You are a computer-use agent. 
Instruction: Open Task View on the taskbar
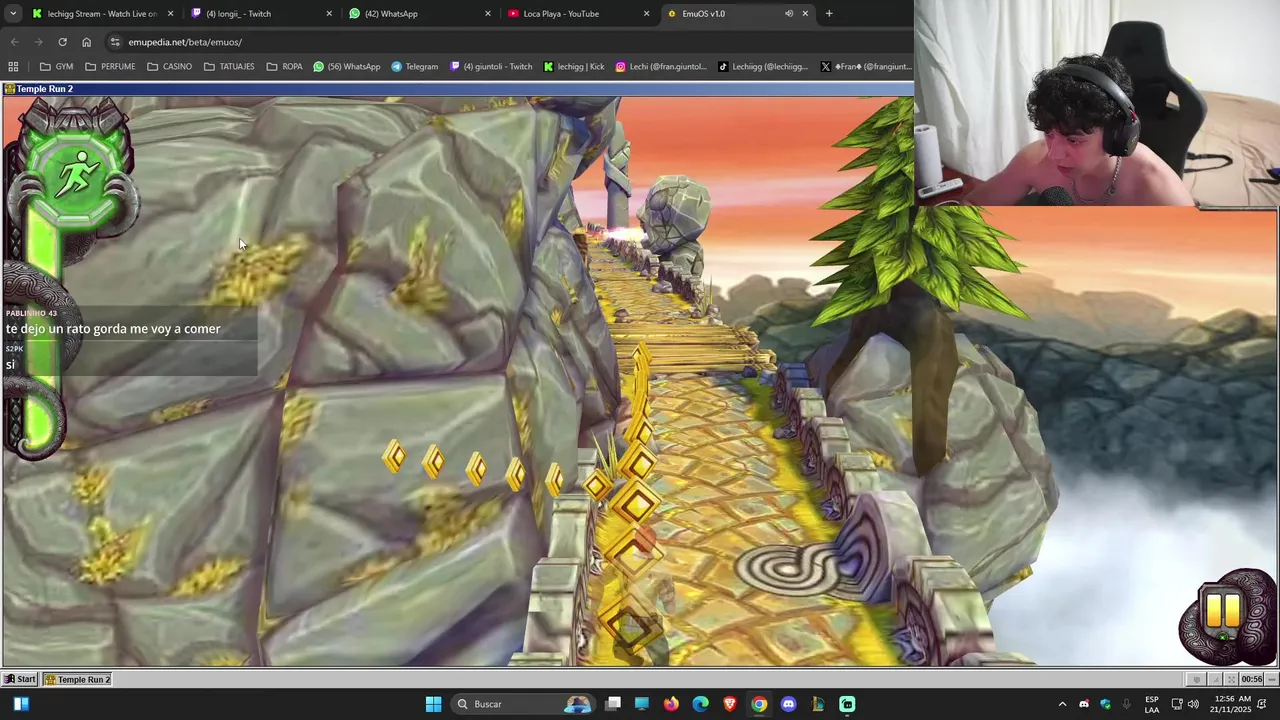613,704
